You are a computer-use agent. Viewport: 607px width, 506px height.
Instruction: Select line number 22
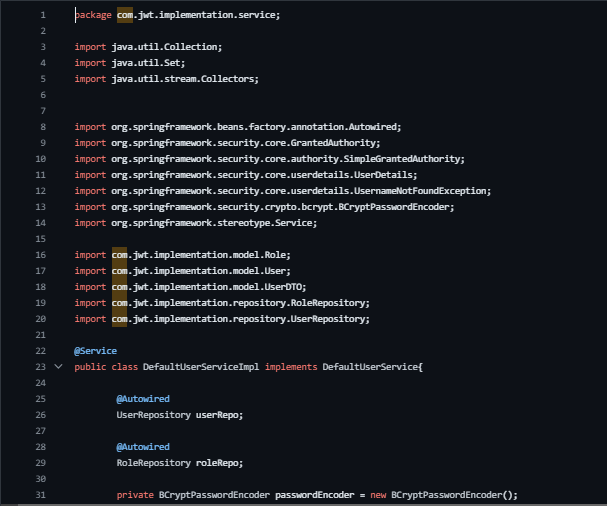pos(41,351)
